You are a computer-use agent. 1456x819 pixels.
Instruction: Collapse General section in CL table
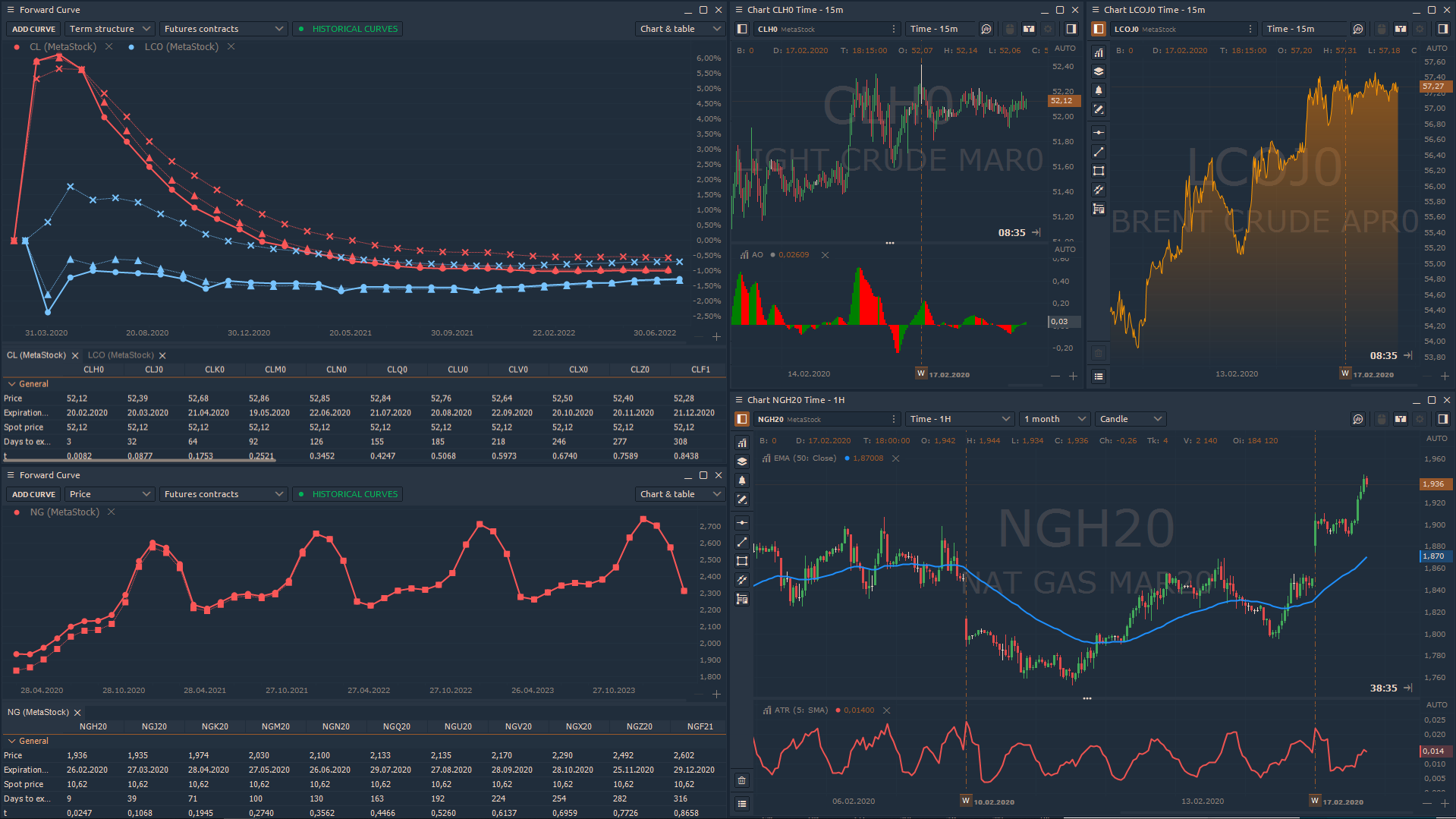tap(12, 384)
